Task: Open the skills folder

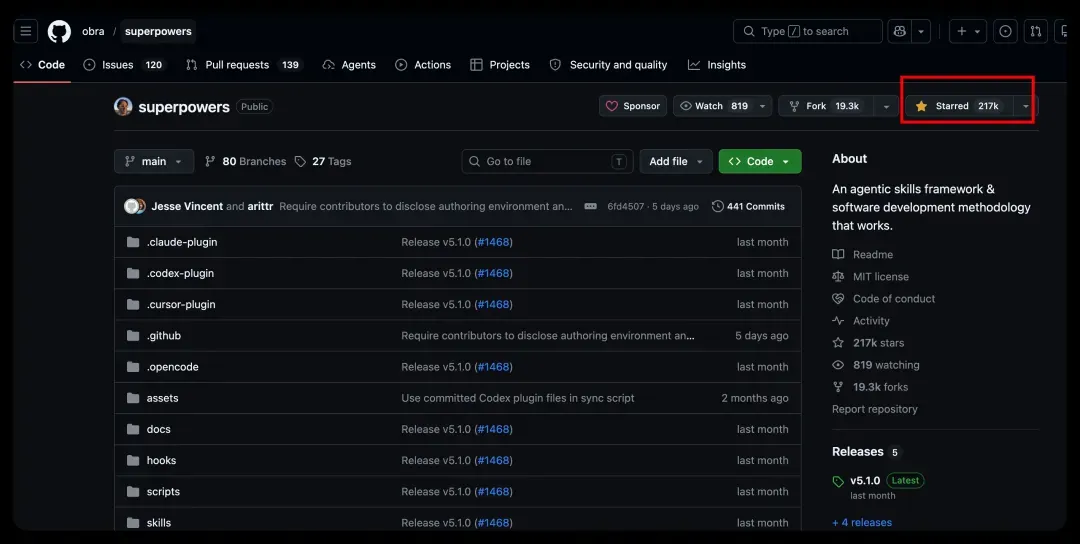Action: pos(159,523)
